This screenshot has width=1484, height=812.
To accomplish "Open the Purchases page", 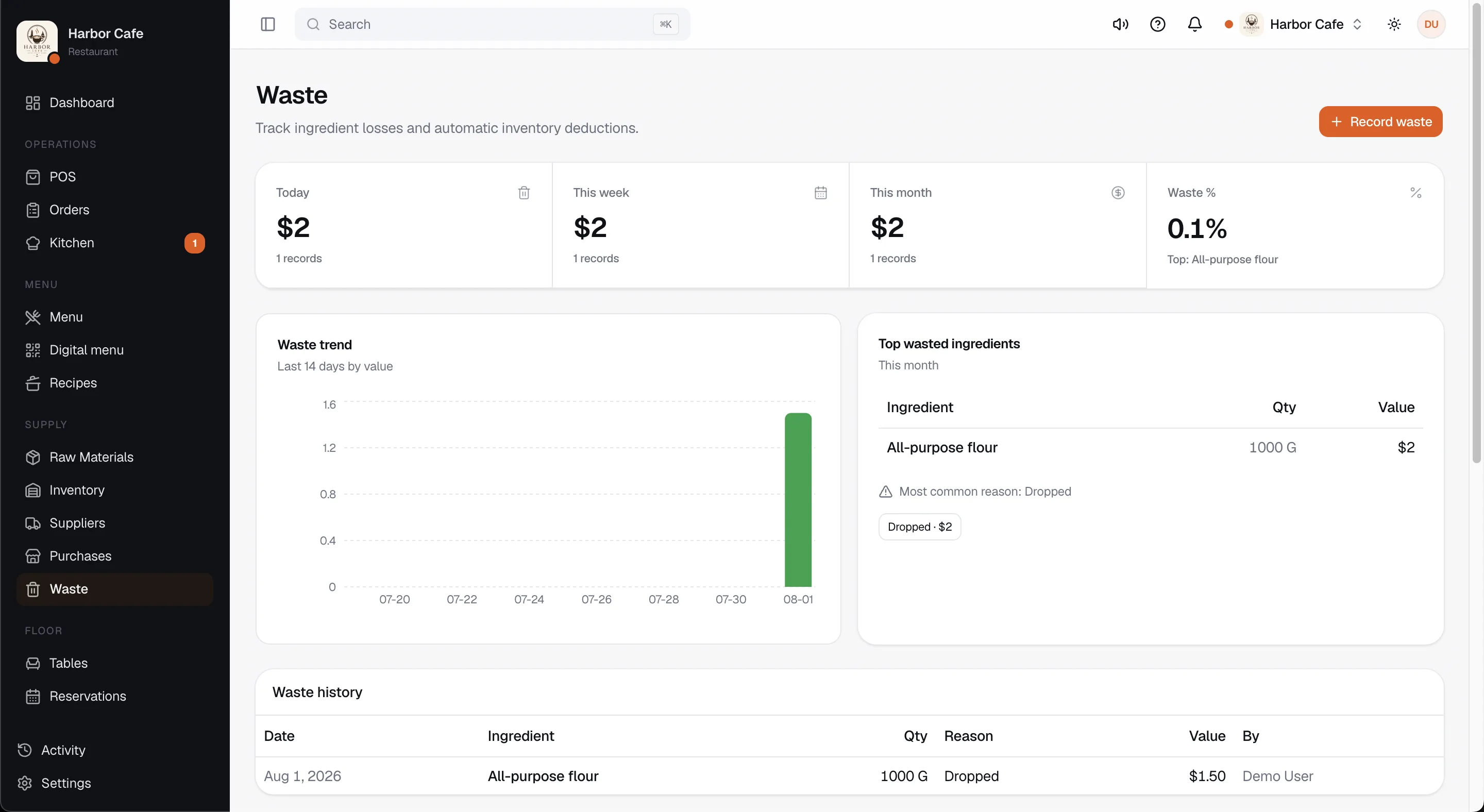I will pos(114,556).
